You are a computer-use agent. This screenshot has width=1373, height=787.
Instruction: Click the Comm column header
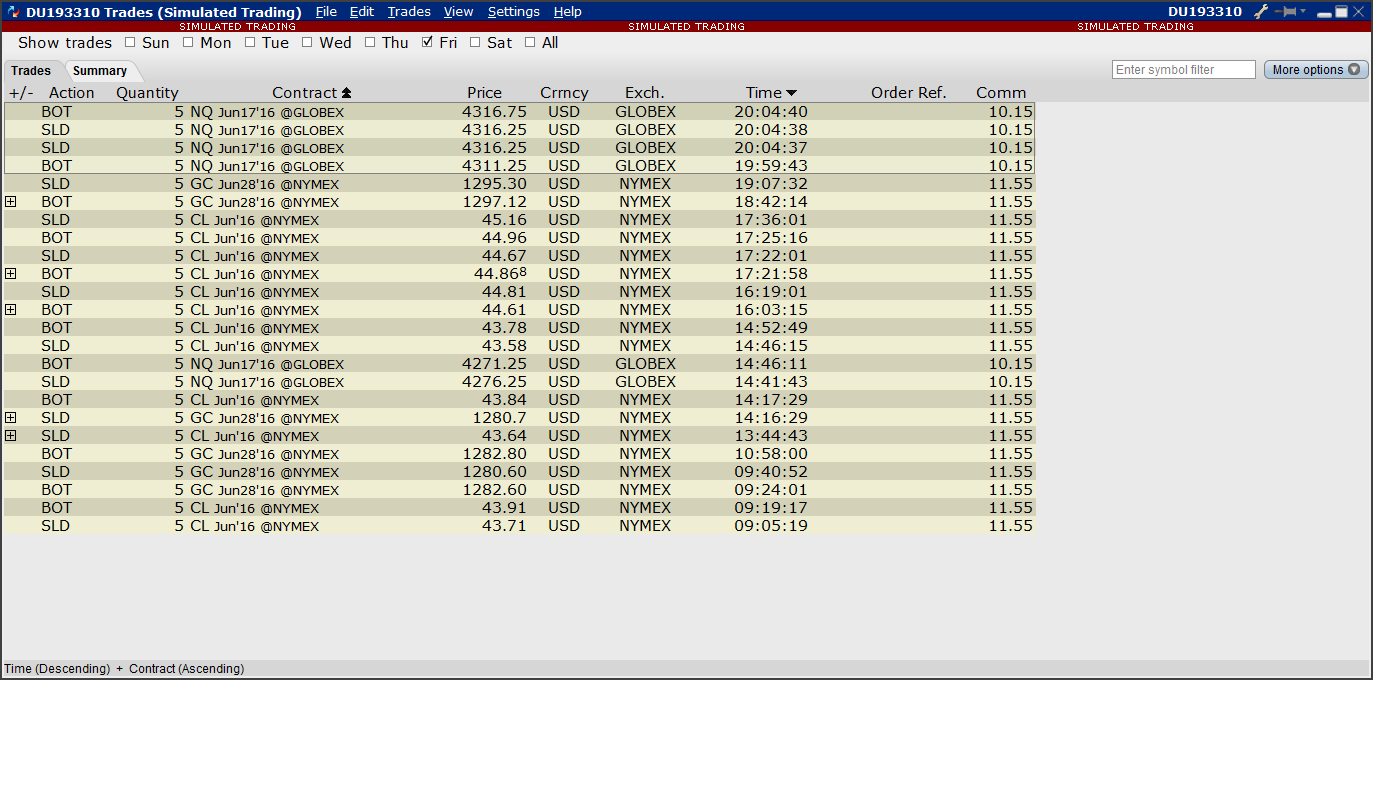tap(1001, 93)
